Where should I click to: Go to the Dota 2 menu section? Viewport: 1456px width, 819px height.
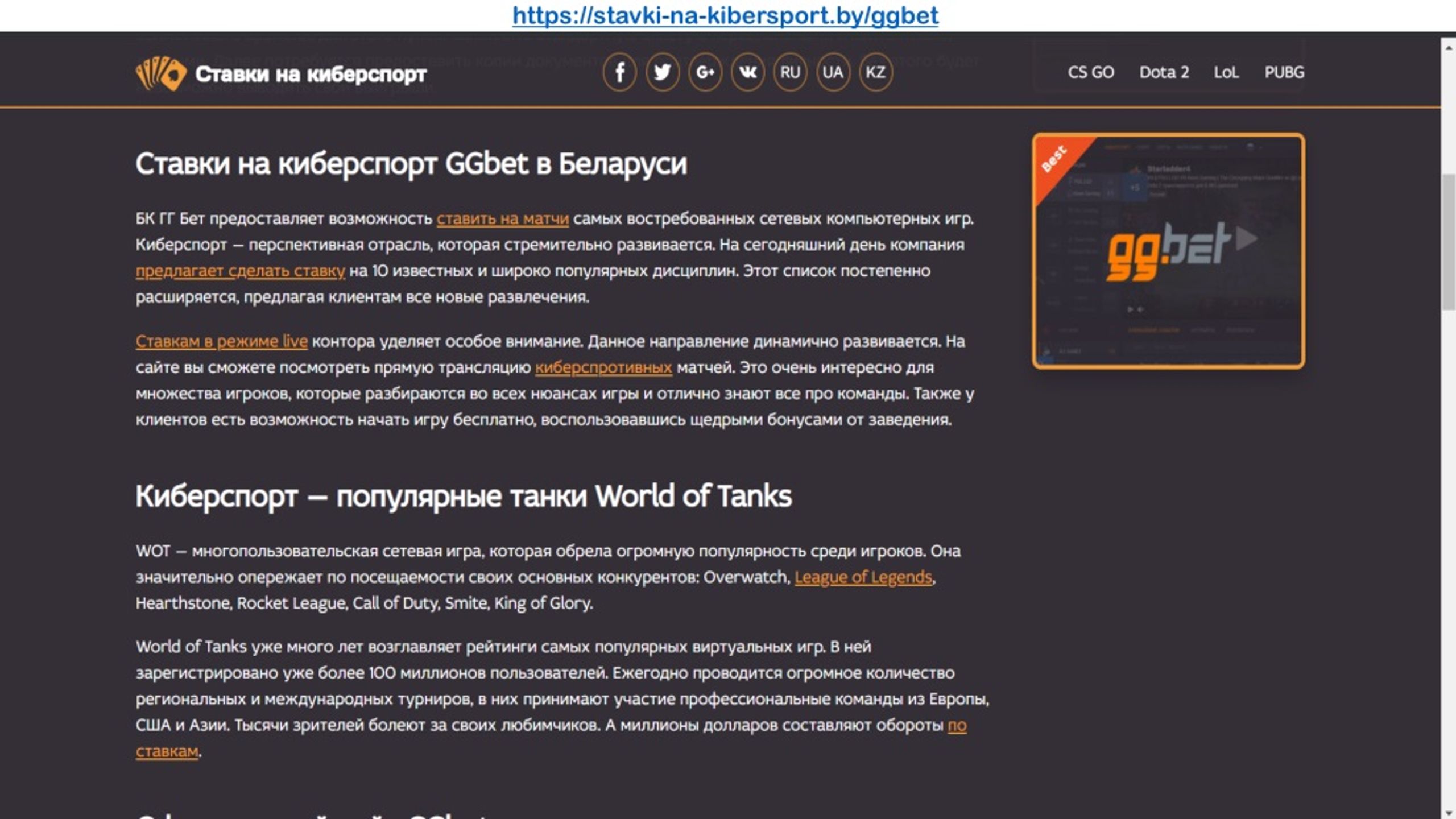(x=1164, y=73)
